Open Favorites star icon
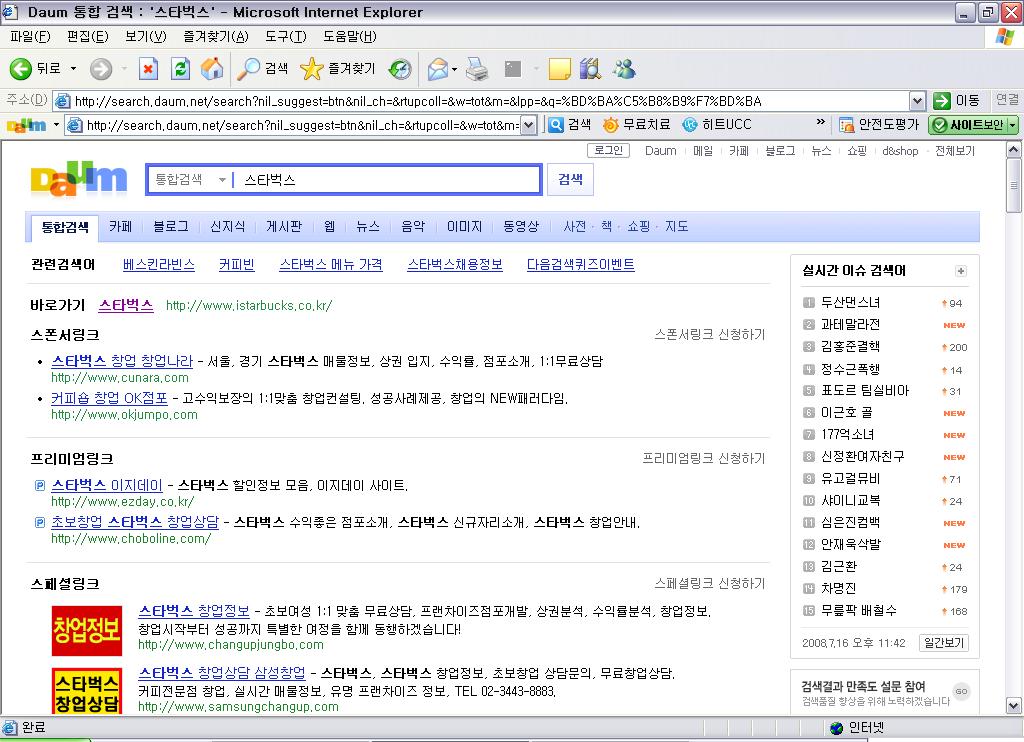1024x742 pixels. click(x=312, y=69)
